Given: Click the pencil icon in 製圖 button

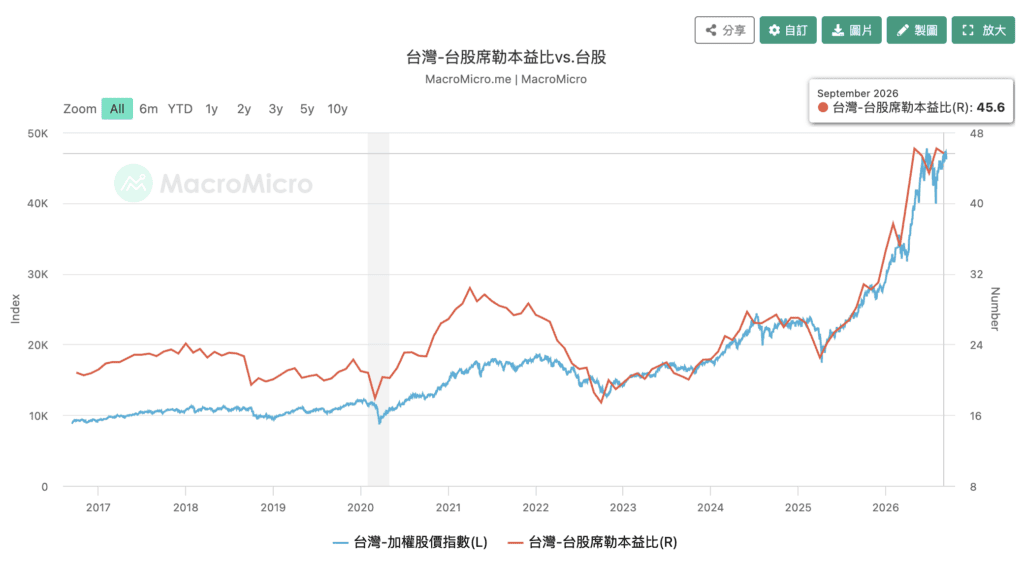Looking at the screenshot, I should click(903, 30).
